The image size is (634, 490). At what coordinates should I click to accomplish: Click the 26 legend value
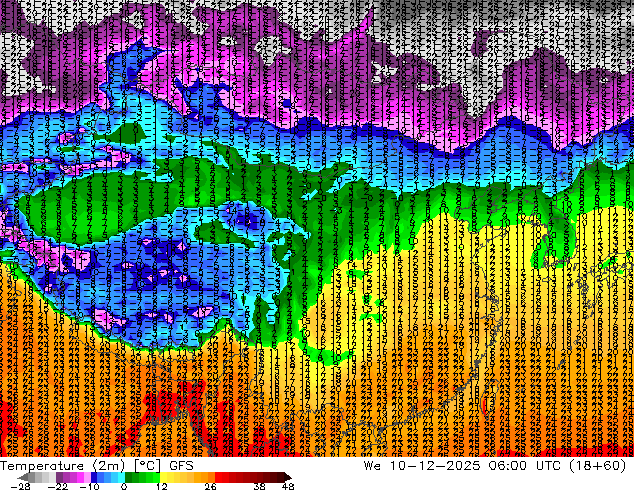pos(210,486)
